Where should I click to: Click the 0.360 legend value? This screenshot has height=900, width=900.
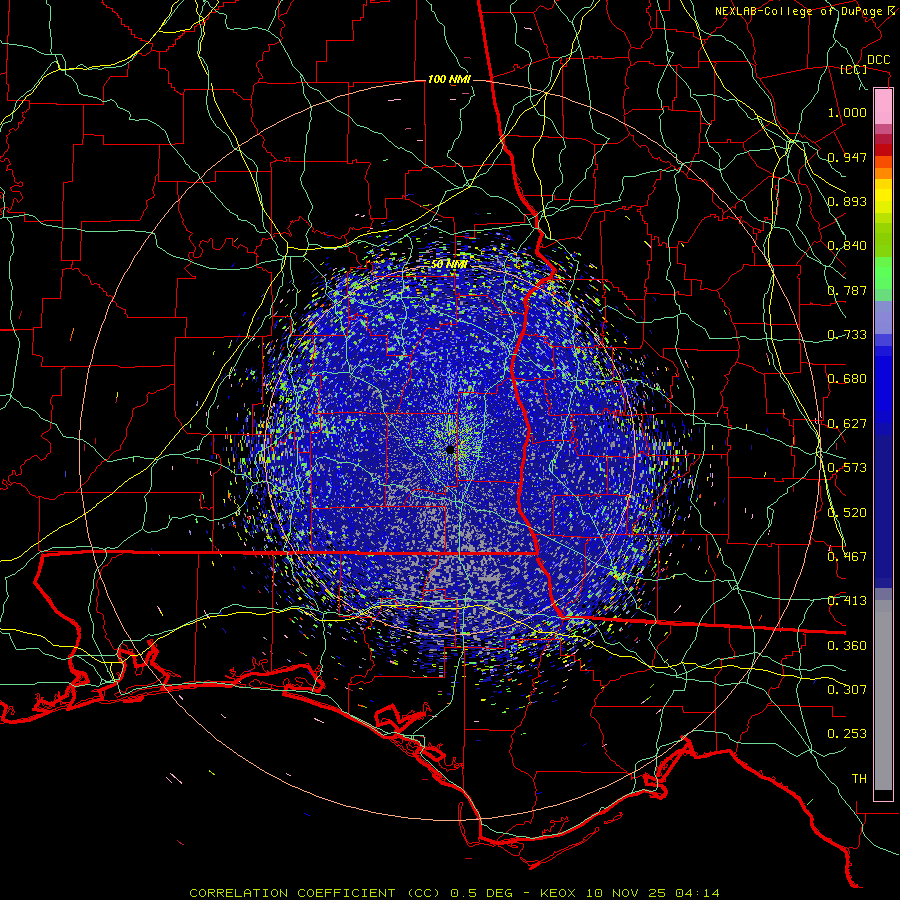(x=847, y=646)
